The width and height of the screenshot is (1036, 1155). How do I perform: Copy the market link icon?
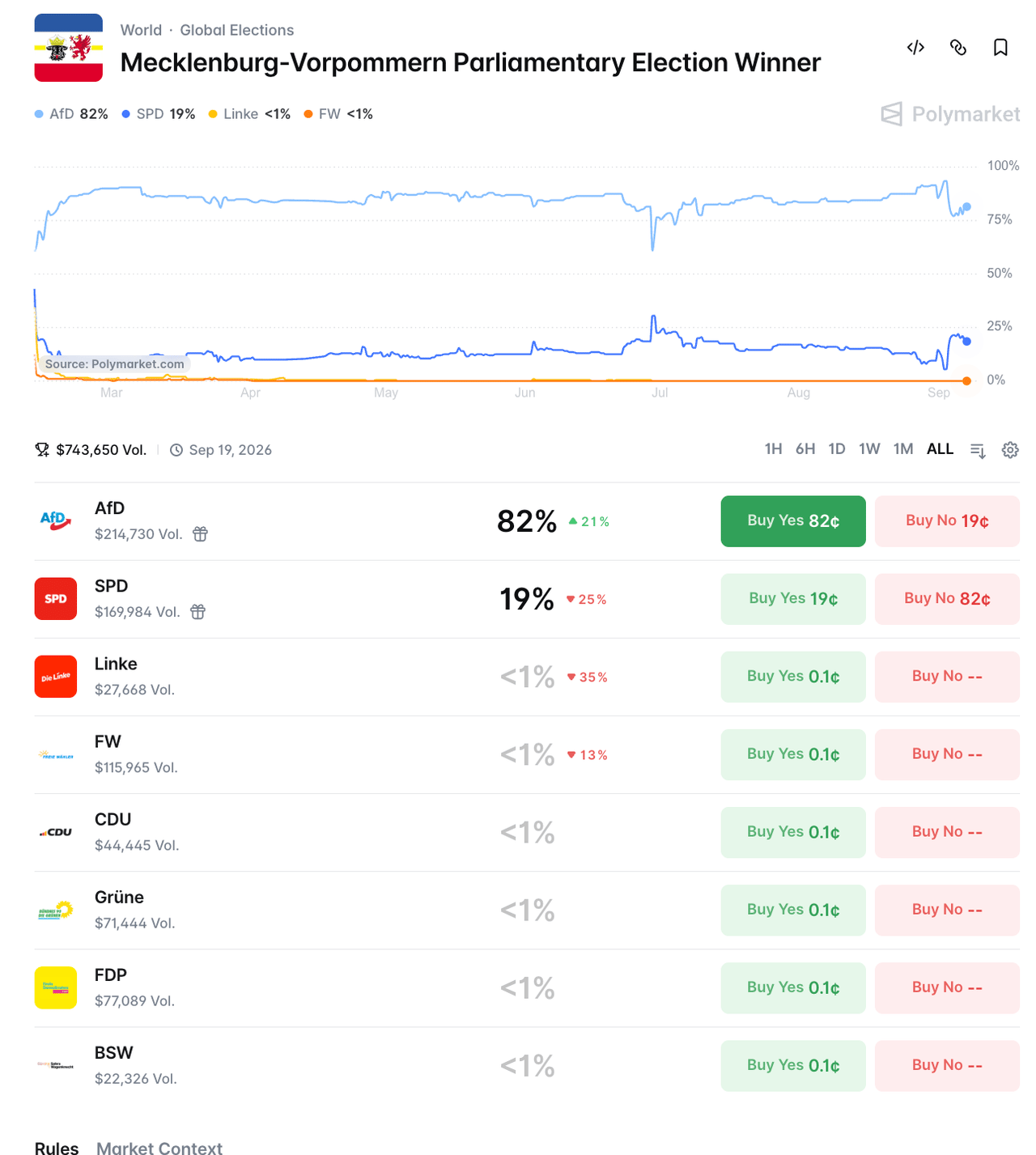tap(958, 48)
